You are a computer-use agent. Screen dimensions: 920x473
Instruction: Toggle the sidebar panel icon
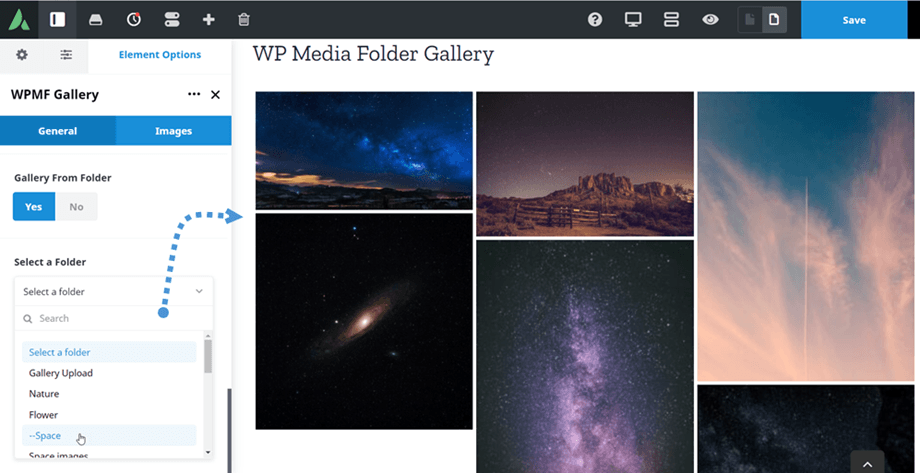click(58, 19)
